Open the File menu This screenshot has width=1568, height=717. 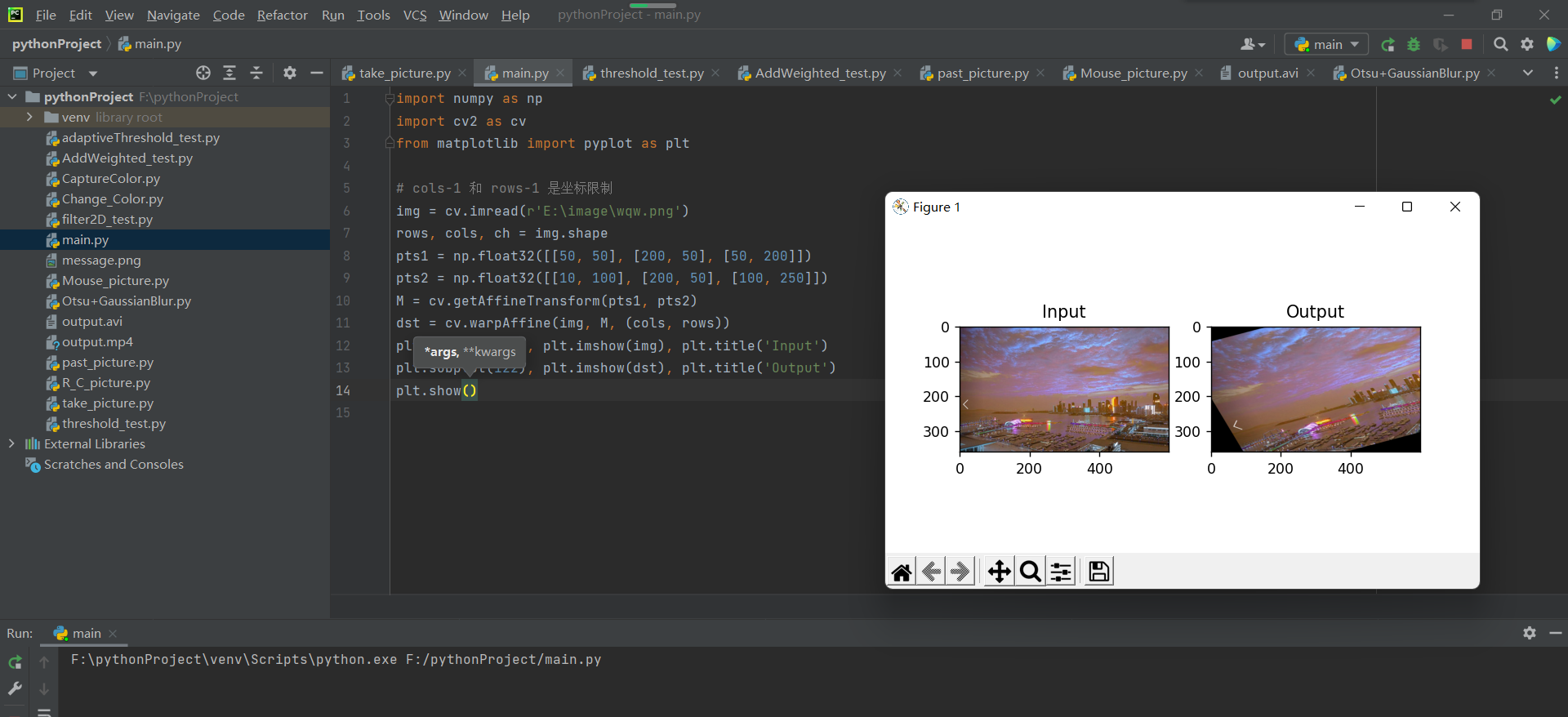46,15
